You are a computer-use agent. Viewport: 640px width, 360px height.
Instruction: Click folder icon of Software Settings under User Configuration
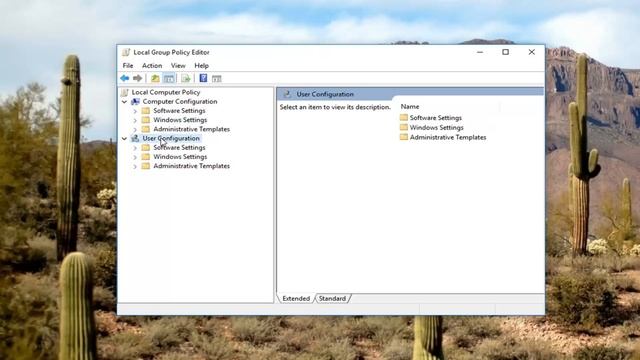[146, 147]
